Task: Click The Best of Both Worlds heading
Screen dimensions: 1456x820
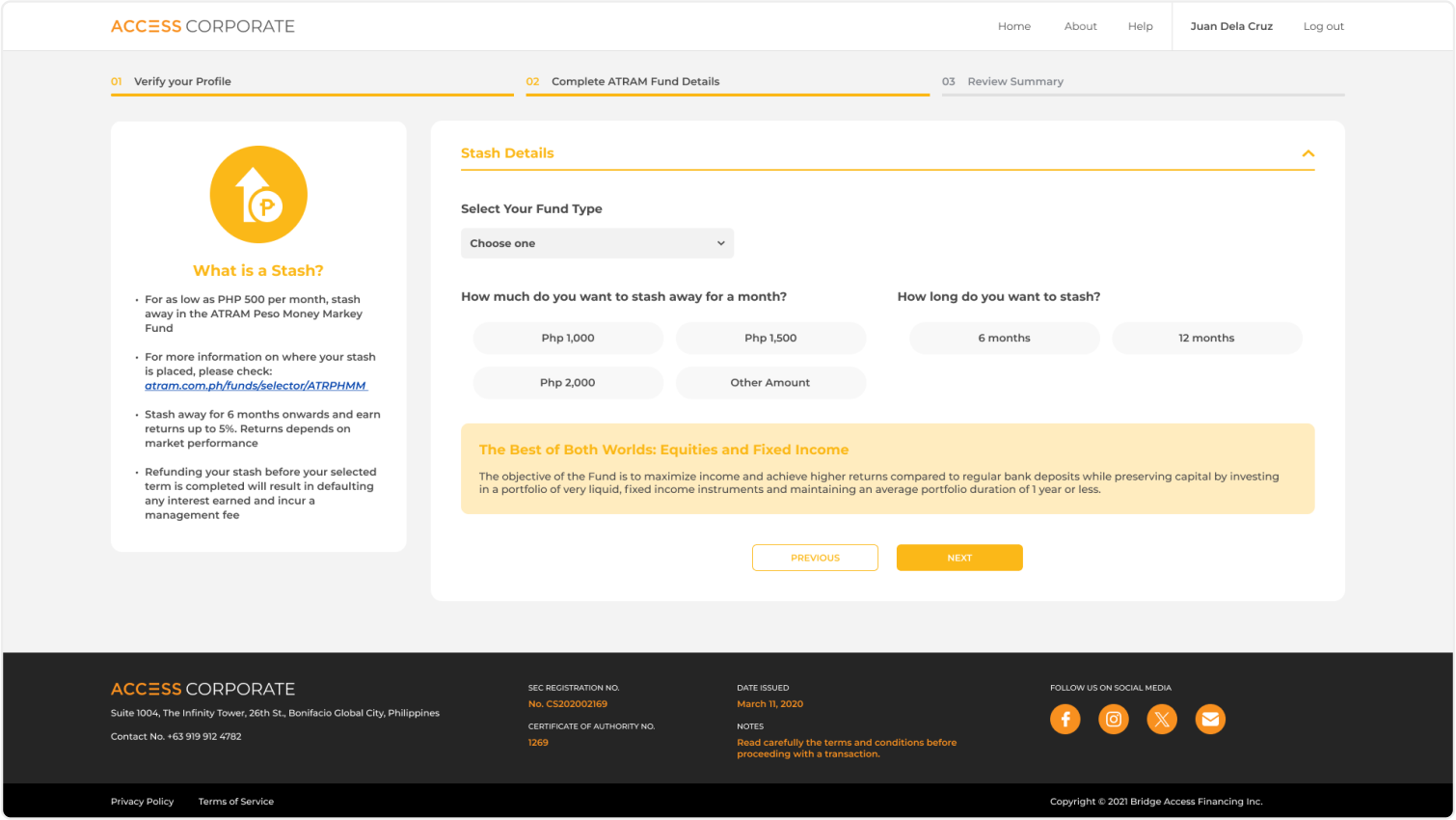Action: 663,450
